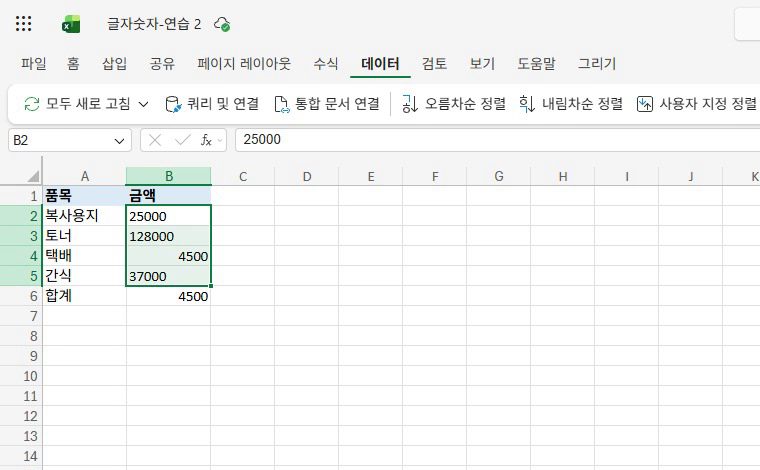Select the cell containing 복사용지

click(84, 216)
